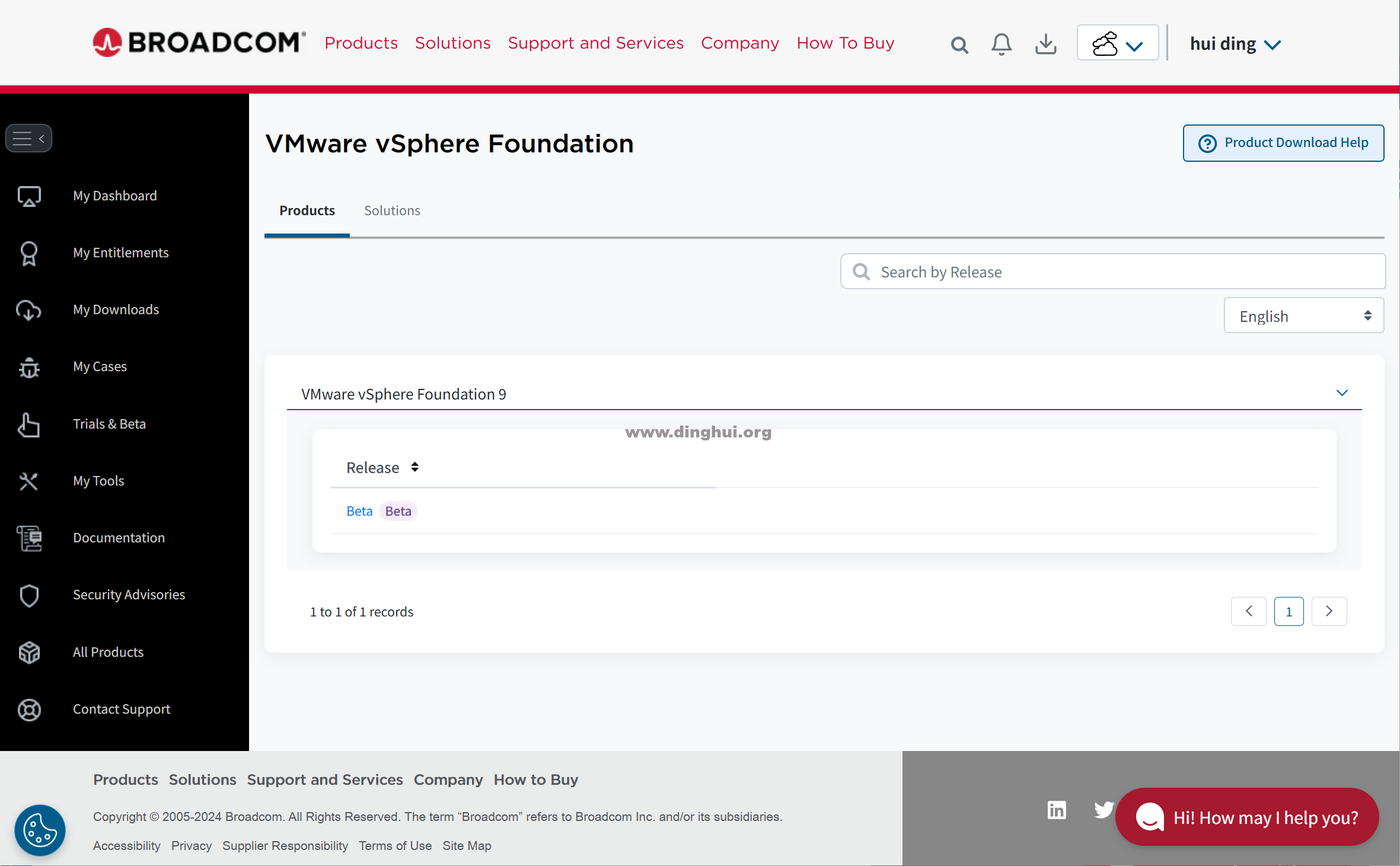The width and height of the screenshot is (1400, 866).
Task: Collapse VMware vSphere Foundation 9 chevron
Action: (1342, 392)
